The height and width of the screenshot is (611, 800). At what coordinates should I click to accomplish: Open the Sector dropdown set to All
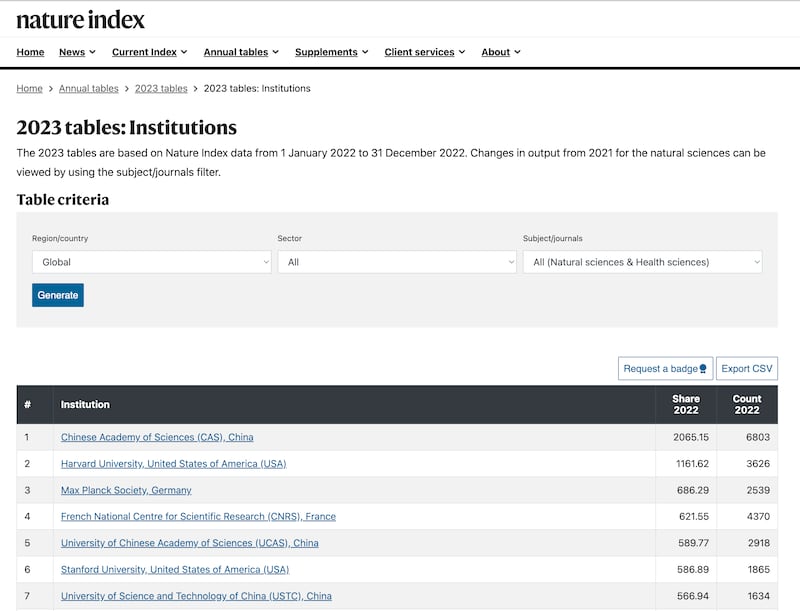point(397,262)
